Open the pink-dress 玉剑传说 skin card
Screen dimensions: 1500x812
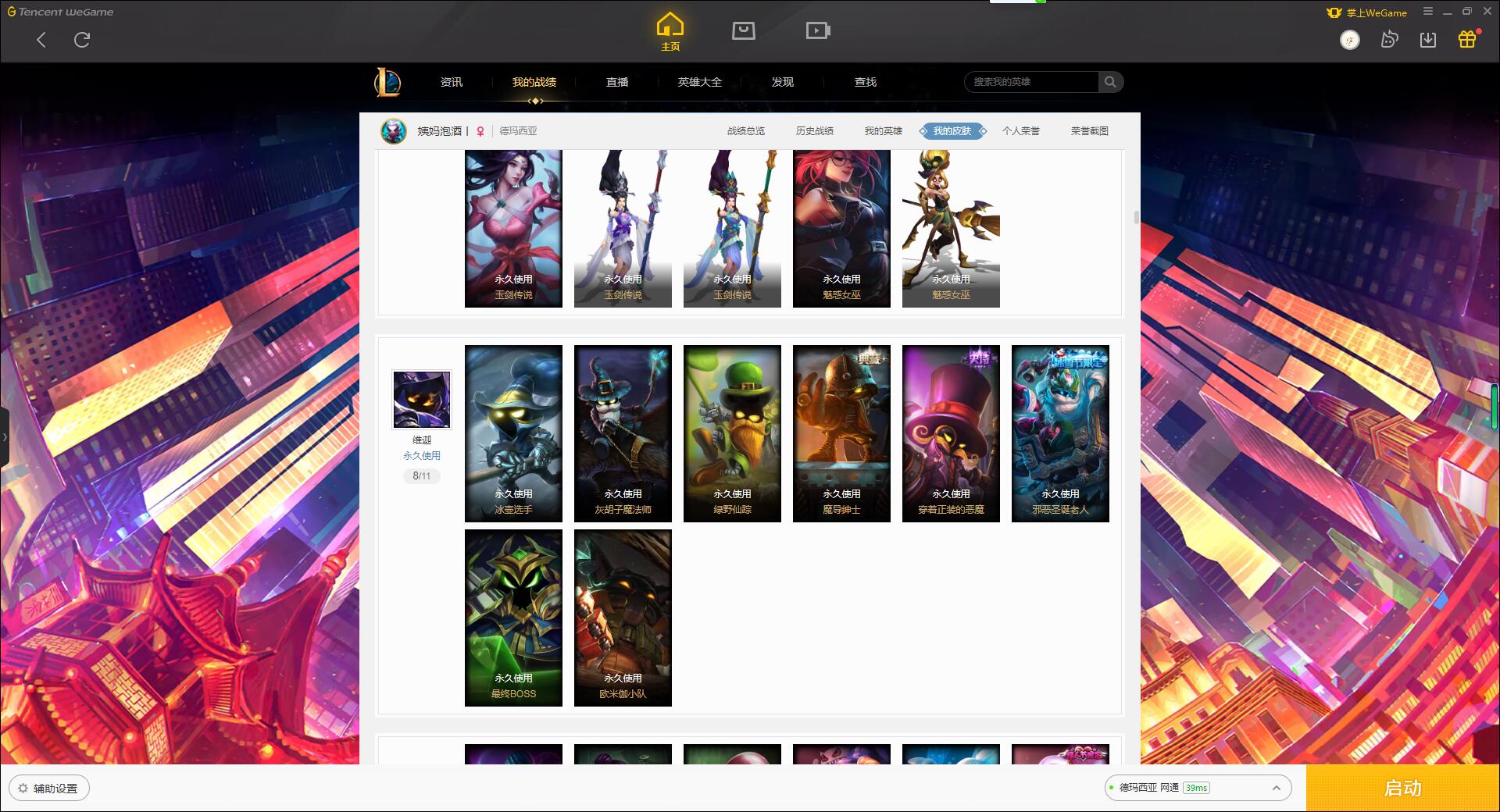tap(513, 228)
